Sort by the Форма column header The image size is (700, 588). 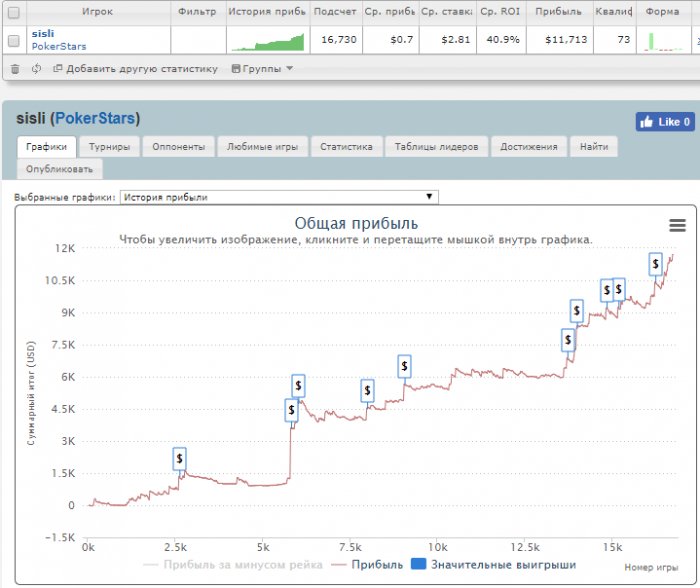click(x=662, y=12)
